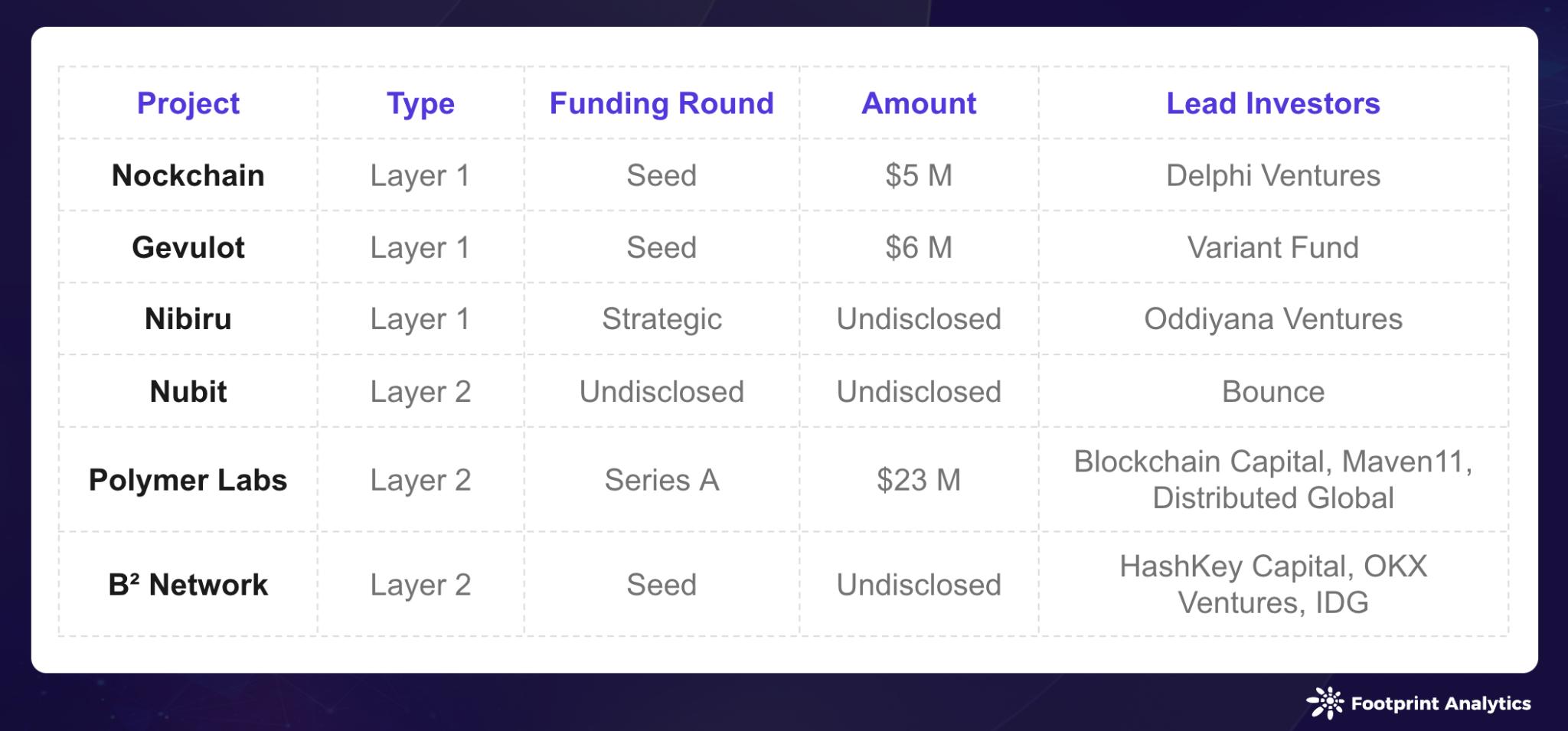This screenshot has height=731, width=1568.
Task: Select the Type column header
Action: (x=420, y=103)
